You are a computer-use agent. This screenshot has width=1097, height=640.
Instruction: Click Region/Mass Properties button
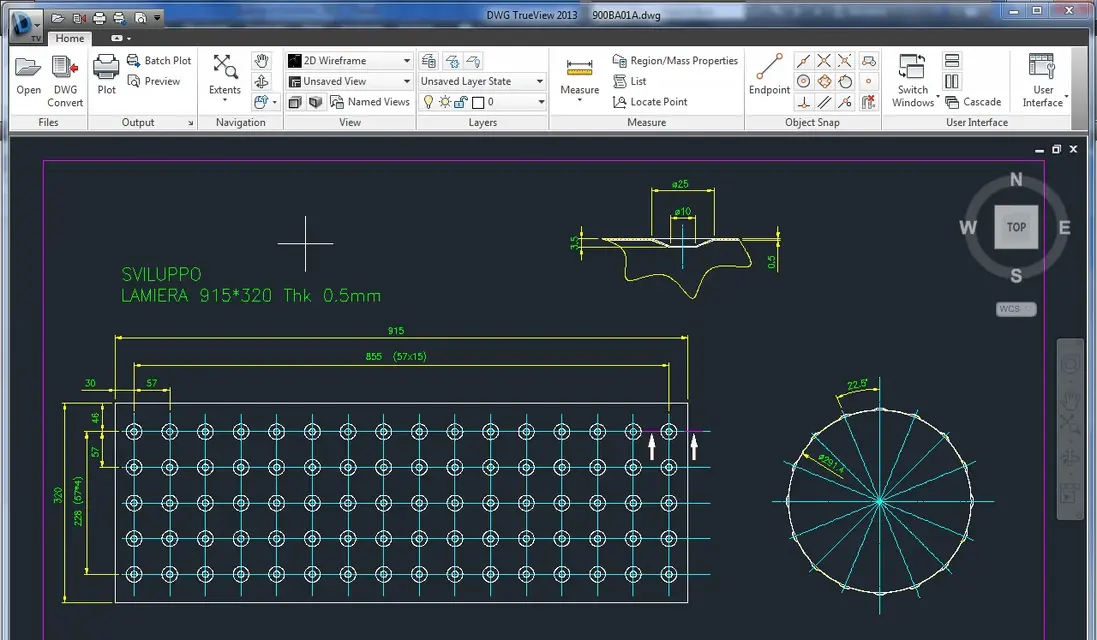(675, 61)
